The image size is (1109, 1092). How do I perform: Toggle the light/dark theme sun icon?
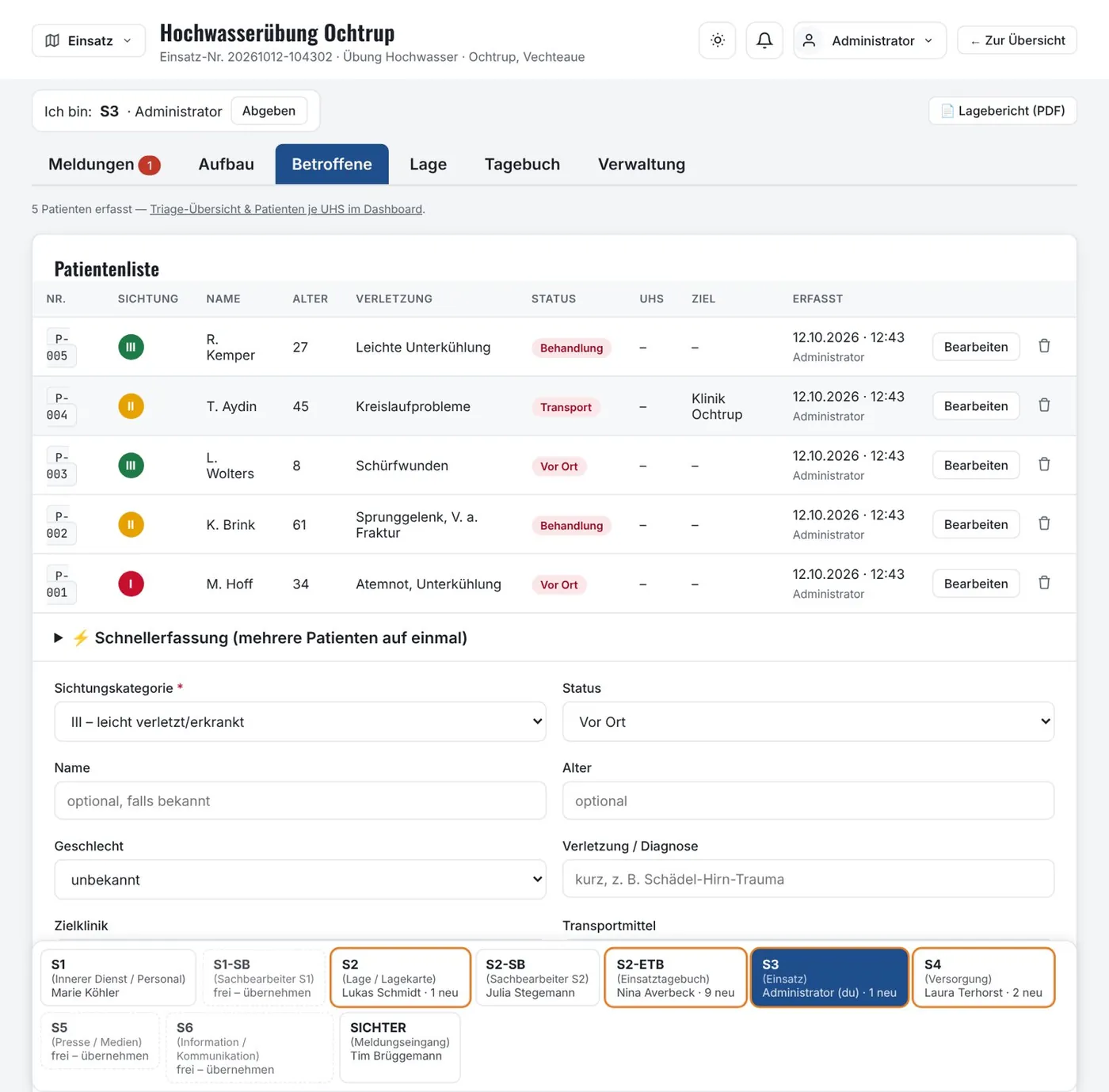718,40
